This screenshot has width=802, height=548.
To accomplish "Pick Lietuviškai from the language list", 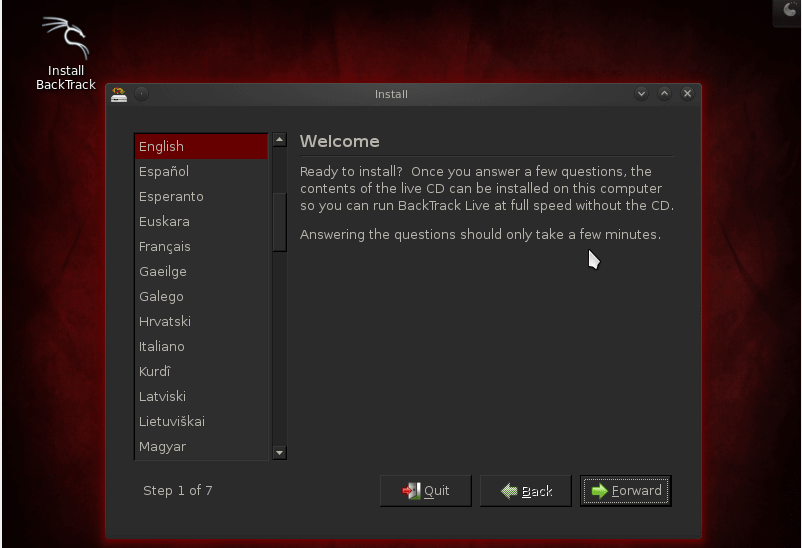I will tap(201, 422).
